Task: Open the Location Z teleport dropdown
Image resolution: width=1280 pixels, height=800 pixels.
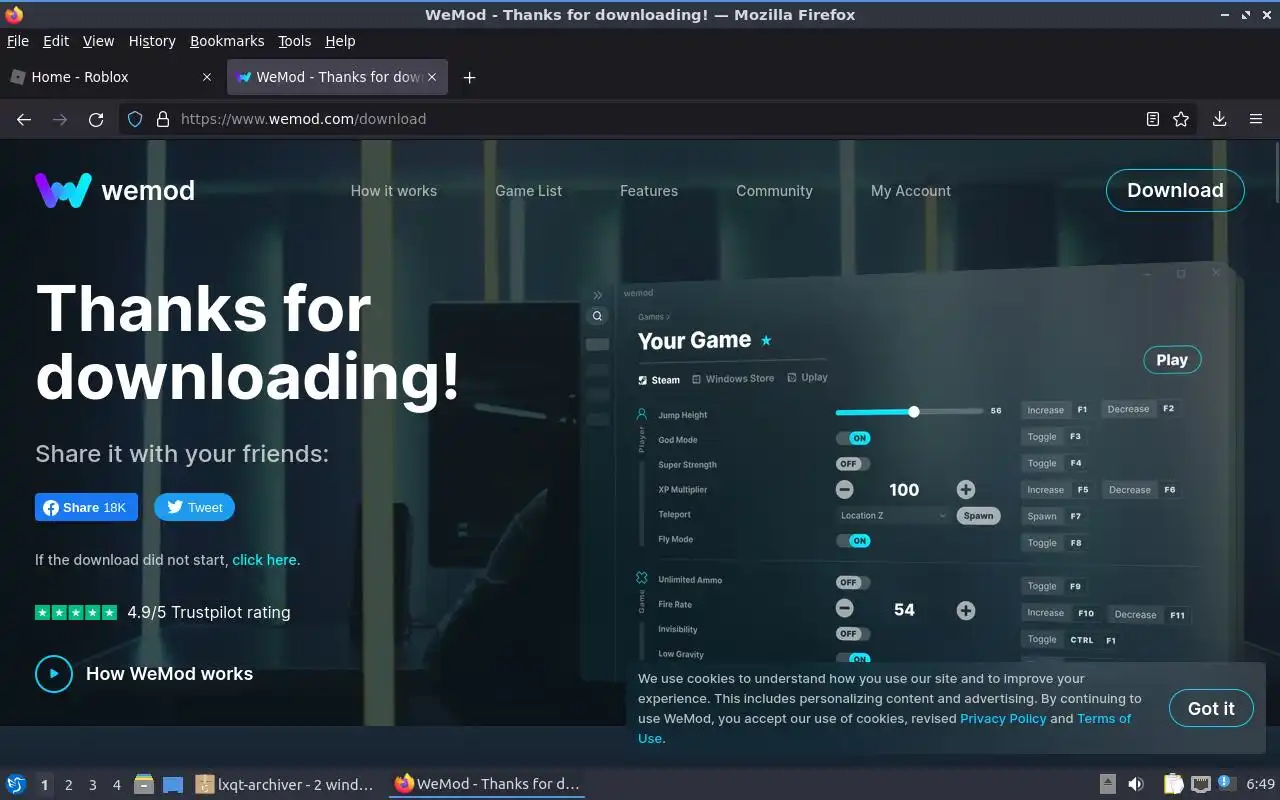Action: tap(893, 515)
